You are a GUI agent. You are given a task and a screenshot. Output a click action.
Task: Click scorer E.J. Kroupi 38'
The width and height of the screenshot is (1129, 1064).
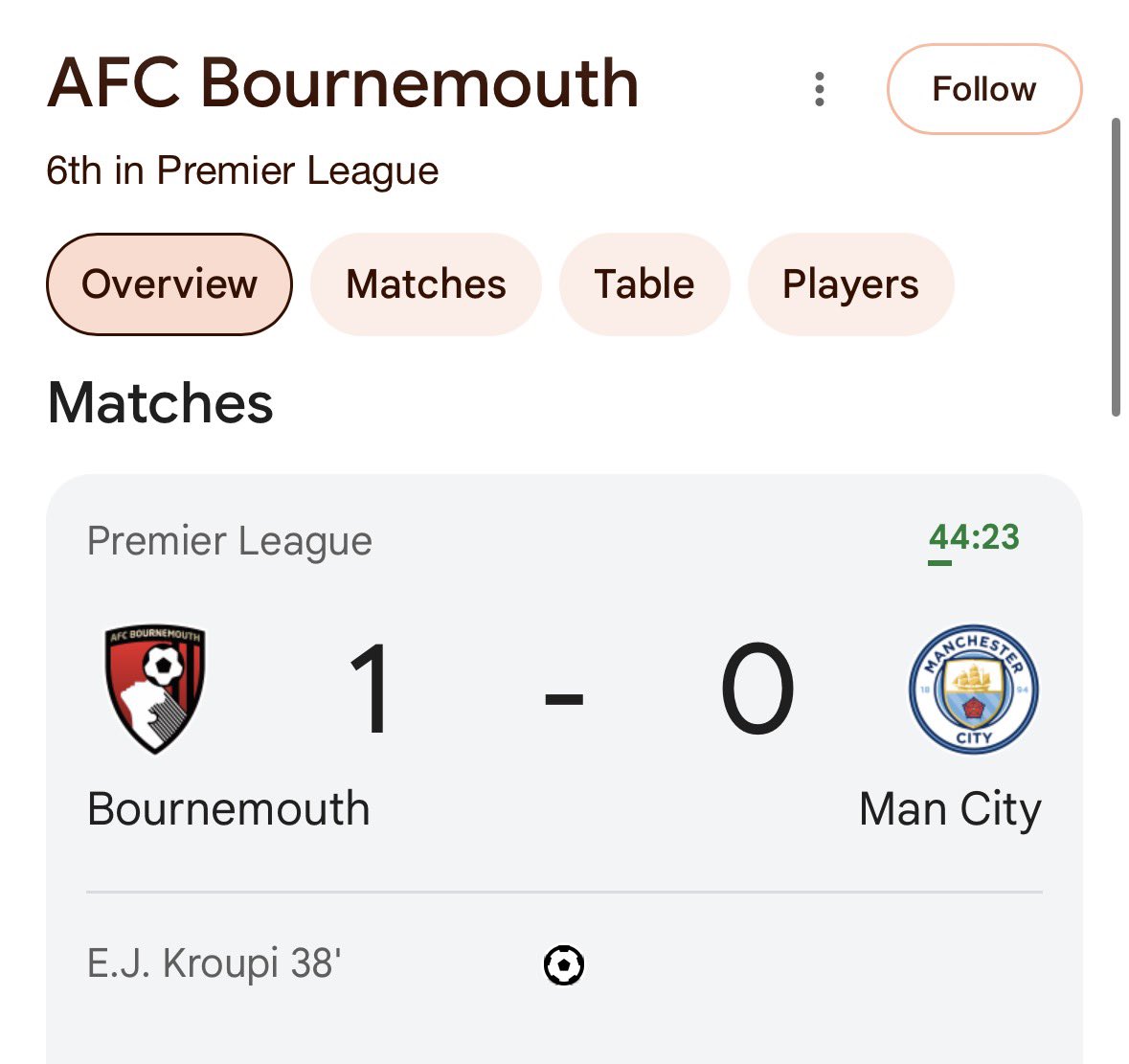[214, 963]
